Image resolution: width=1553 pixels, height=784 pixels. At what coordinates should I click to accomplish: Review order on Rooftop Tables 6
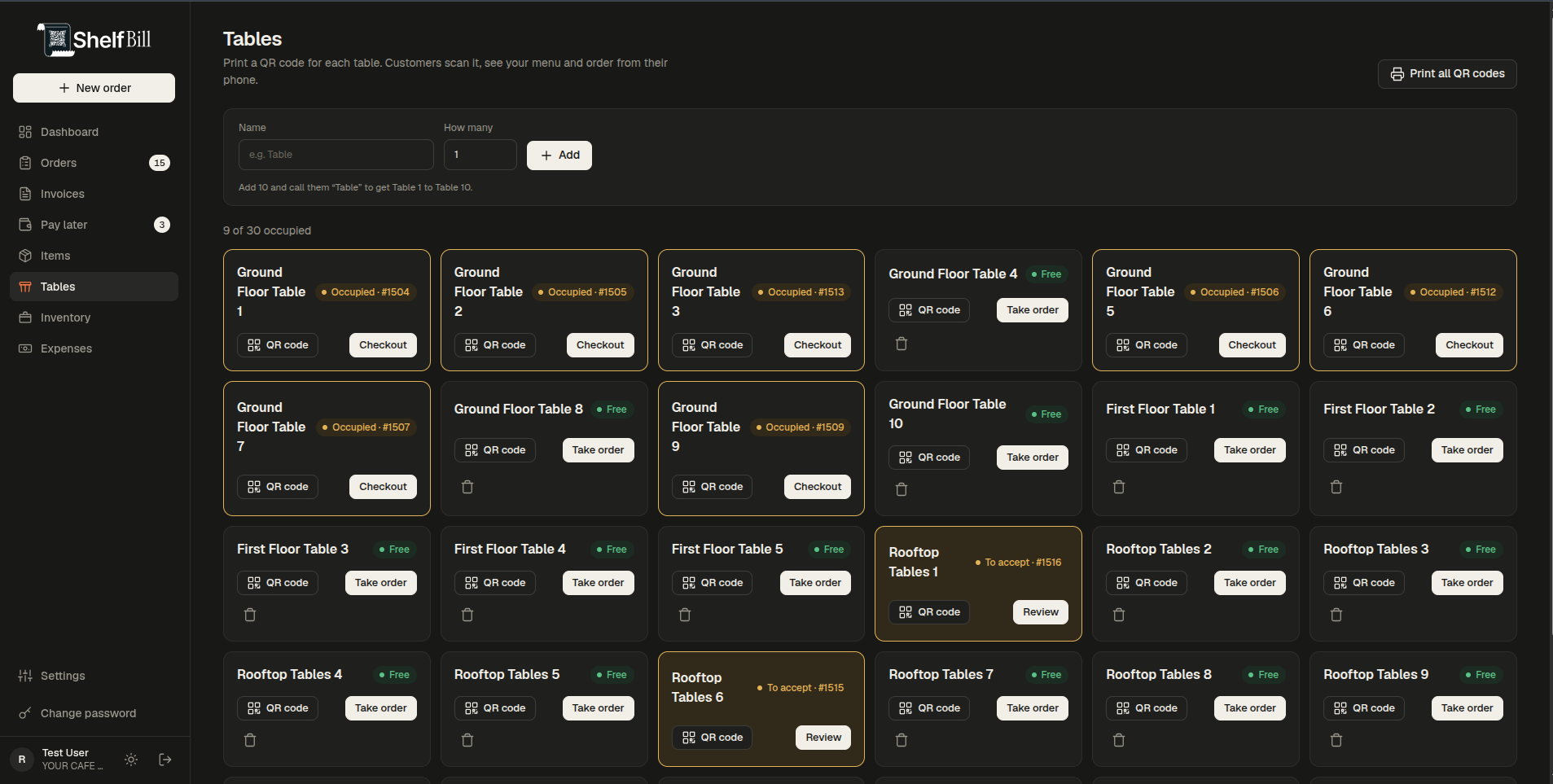(x=823, y=738)
